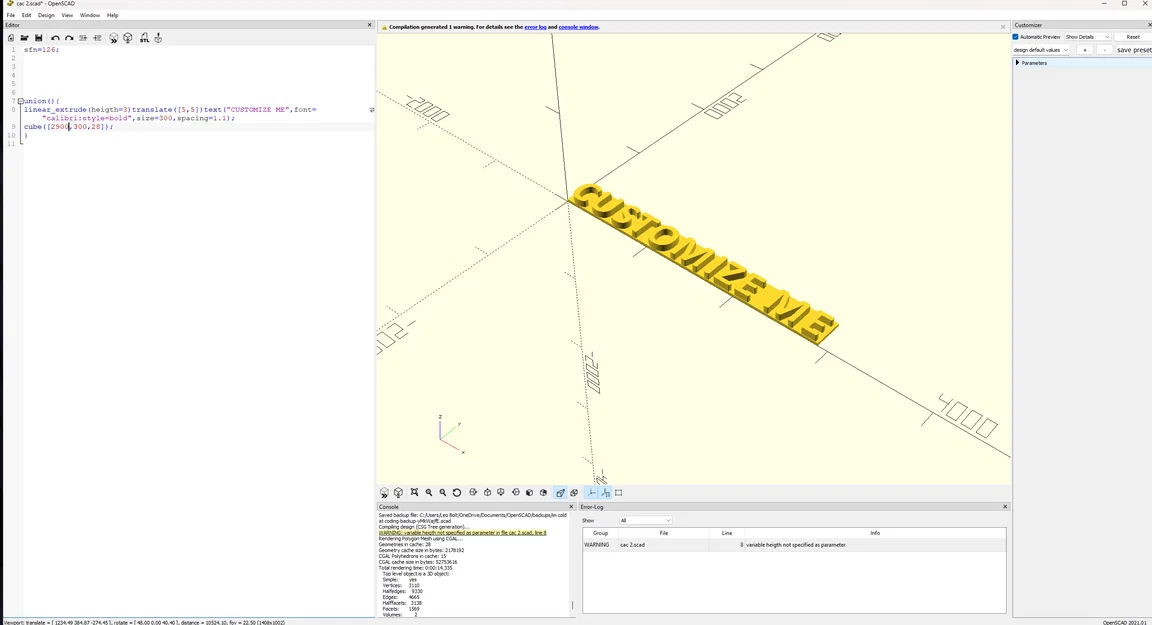Toggle the Automatic Preview checkbox

tap(1015, 37)
